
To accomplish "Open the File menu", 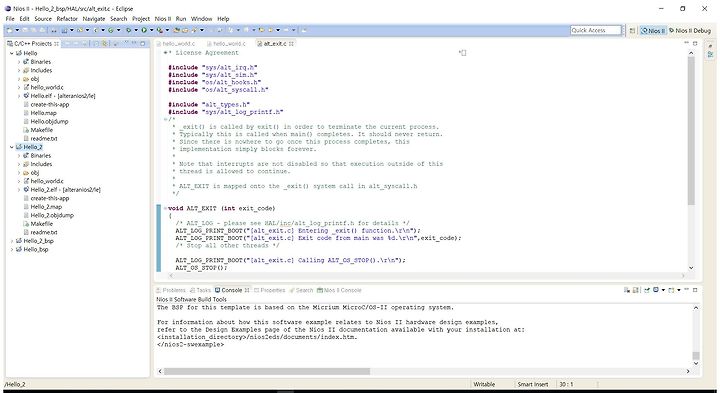I will tap(10, 19).
